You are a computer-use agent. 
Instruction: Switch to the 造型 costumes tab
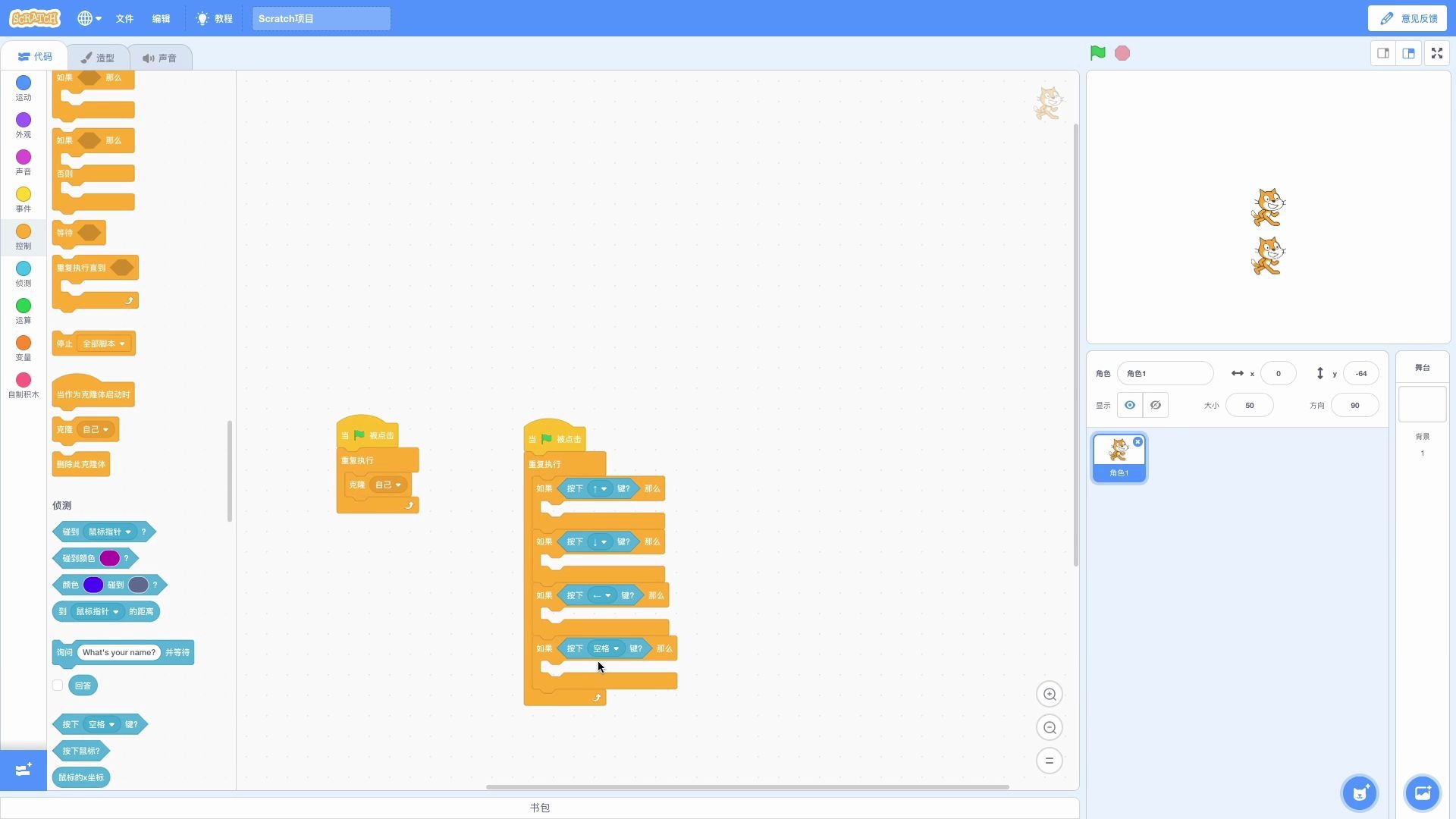click(x=98, y=58)
